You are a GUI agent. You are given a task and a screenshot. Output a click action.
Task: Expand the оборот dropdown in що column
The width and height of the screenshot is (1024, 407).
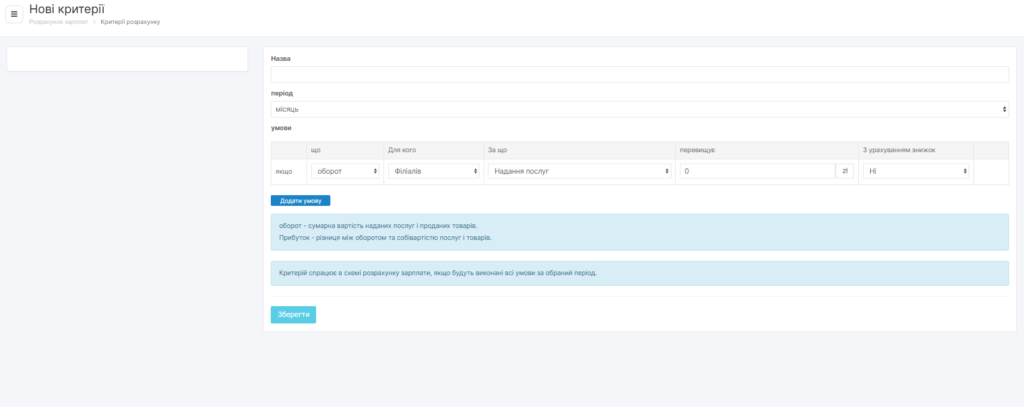pyautogui.click(x=345, y=171)
